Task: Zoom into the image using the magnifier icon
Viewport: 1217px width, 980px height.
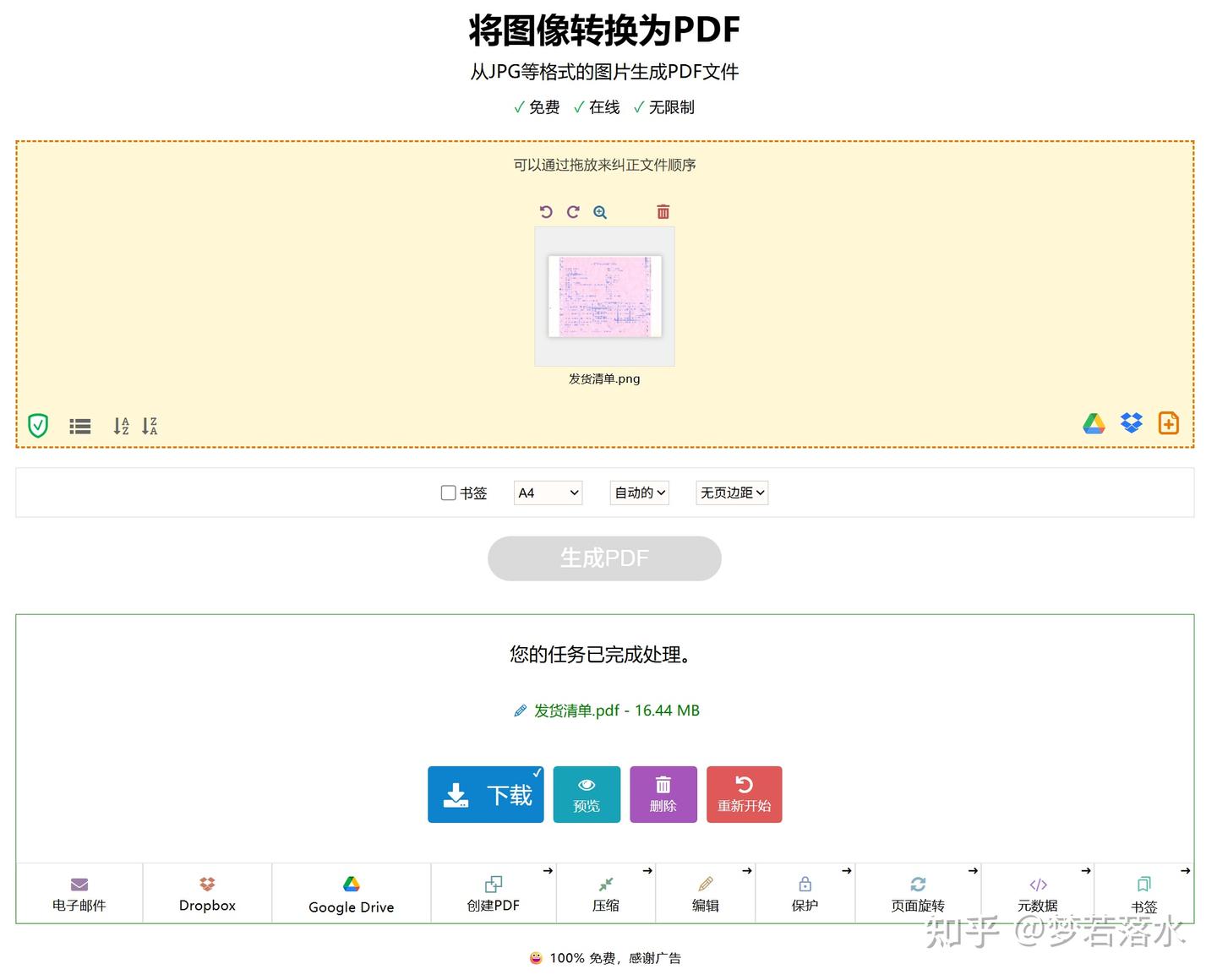Action: 600,212
